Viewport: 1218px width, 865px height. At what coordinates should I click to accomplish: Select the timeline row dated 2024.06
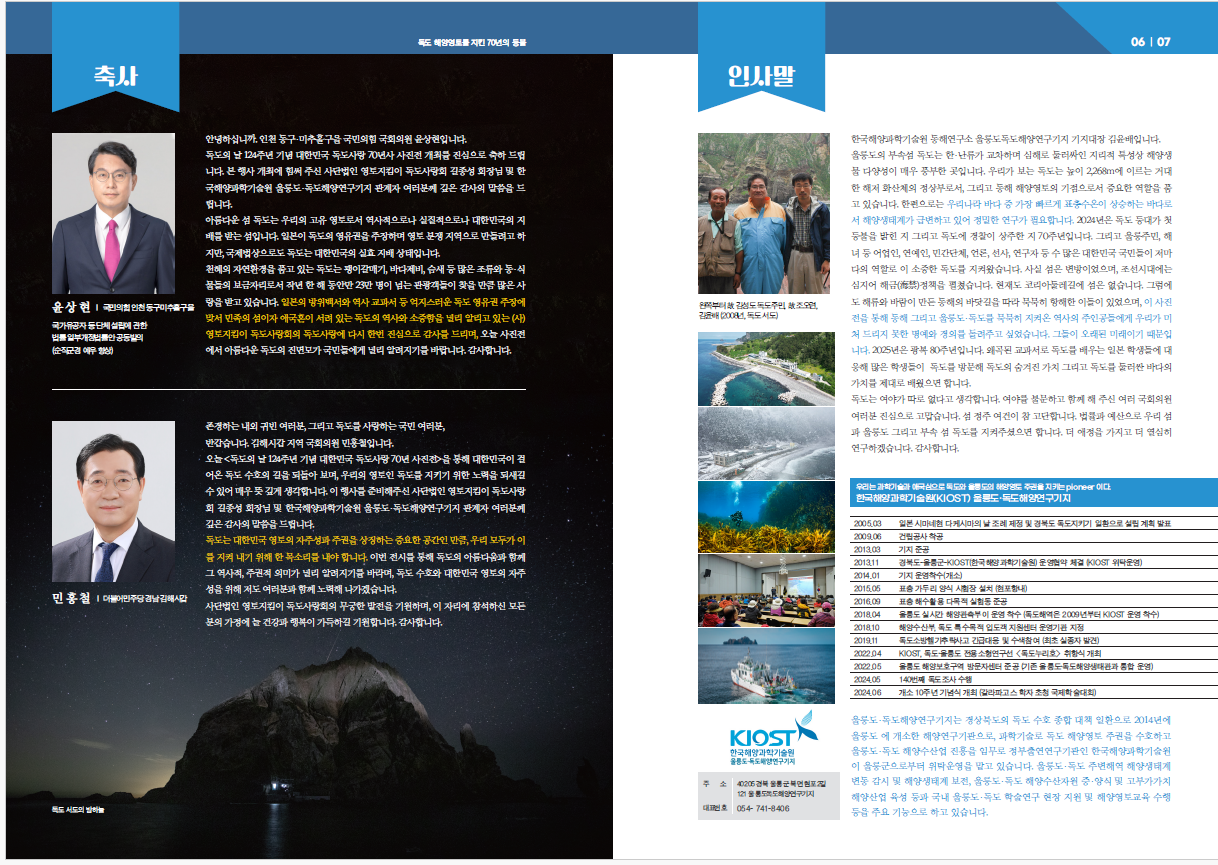click(x=1034, y=692)
